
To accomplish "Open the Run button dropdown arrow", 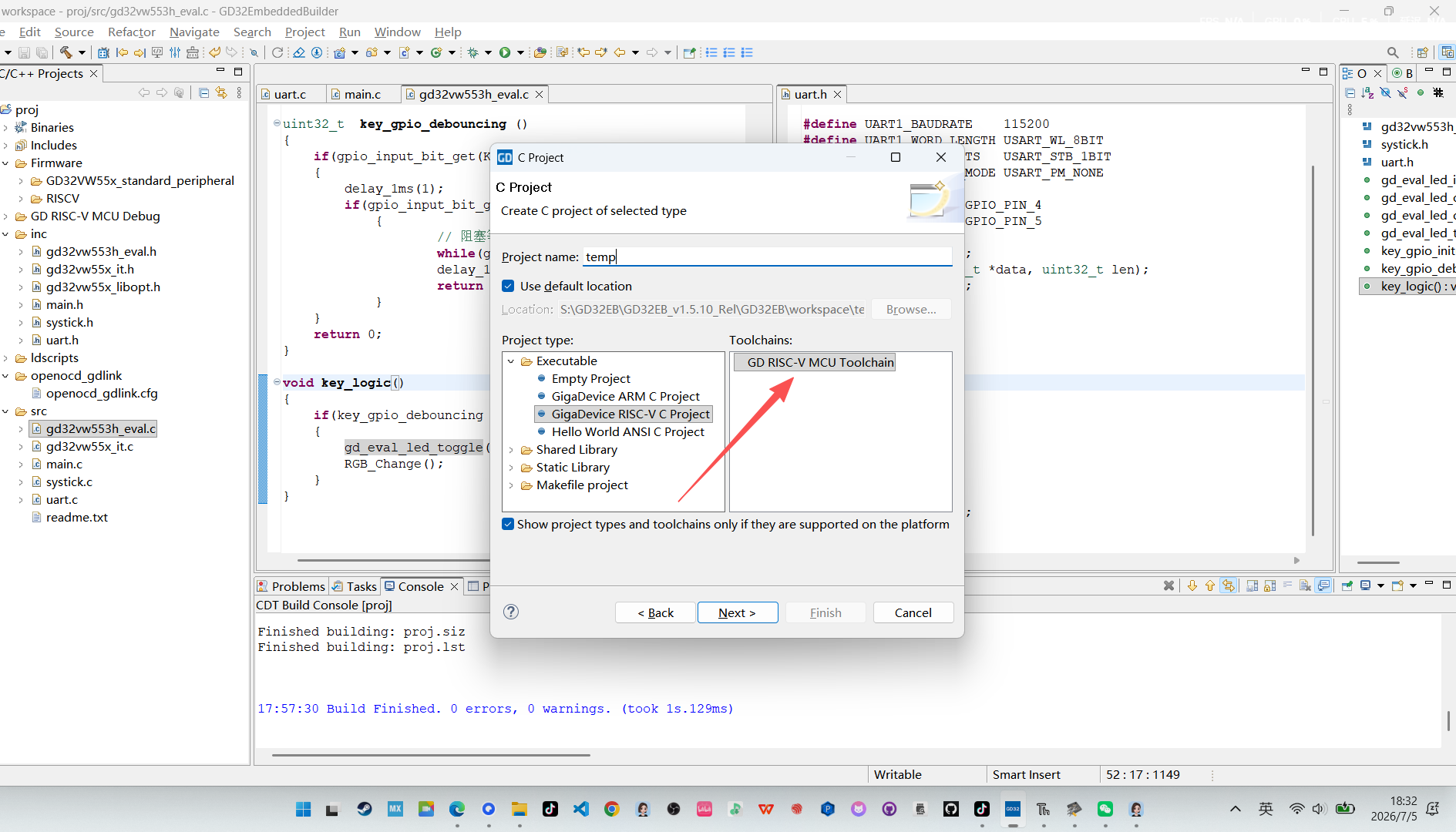I will coord(520,52).
